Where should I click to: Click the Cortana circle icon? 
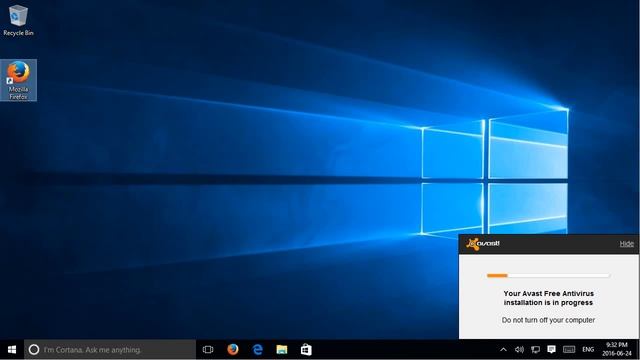tap(34, 350)
